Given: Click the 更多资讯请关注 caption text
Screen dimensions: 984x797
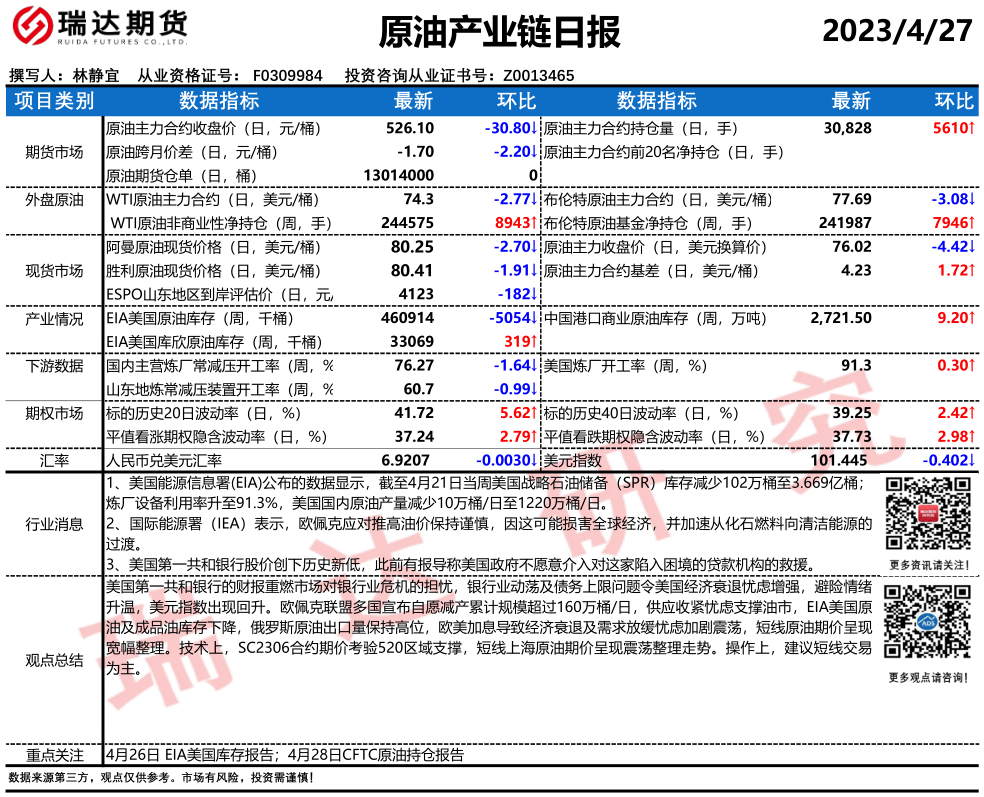Looking at the screenshot, I should [x=927, y=565].
